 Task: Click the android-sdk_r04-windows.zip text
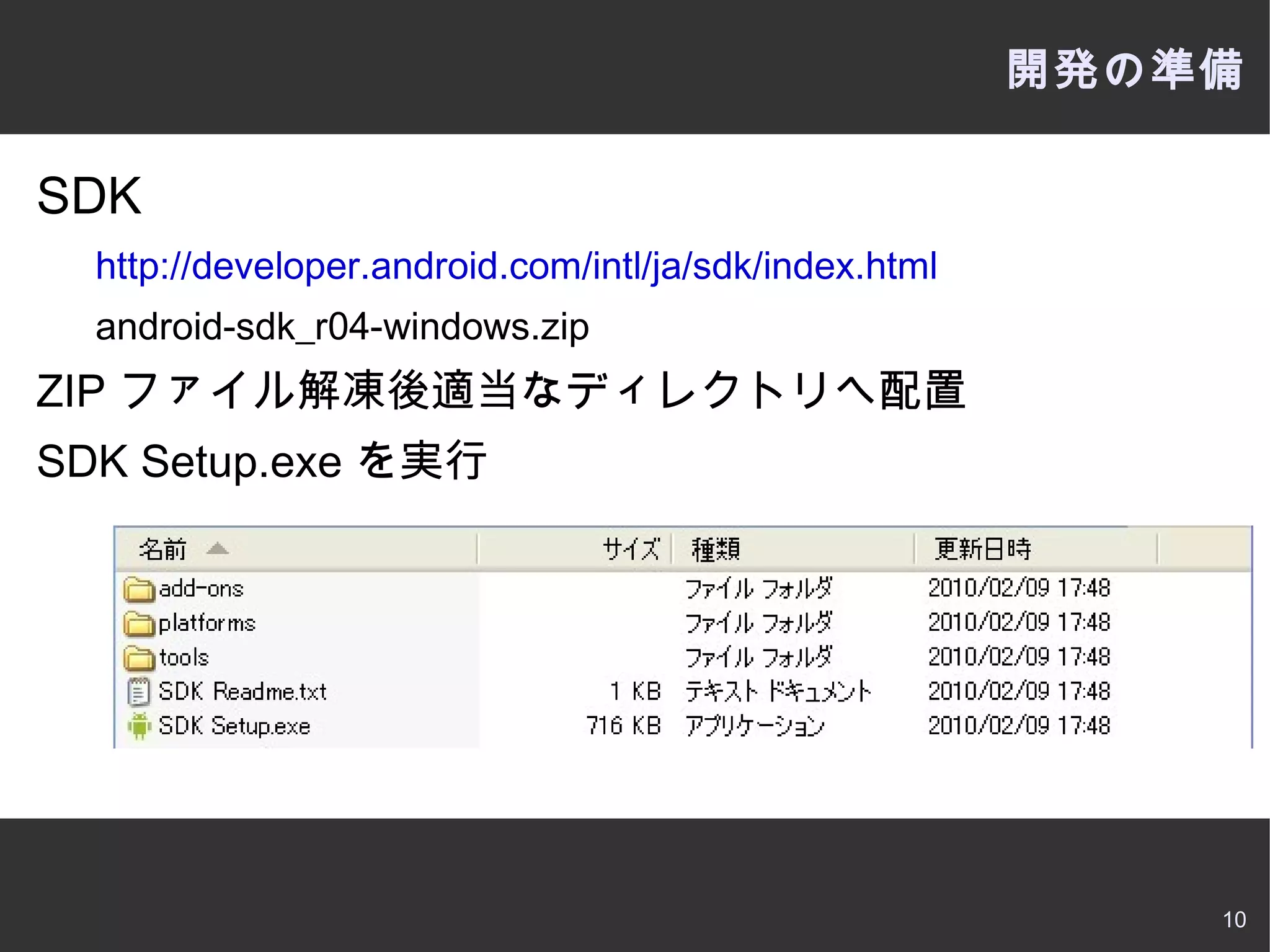click(342, 327)
